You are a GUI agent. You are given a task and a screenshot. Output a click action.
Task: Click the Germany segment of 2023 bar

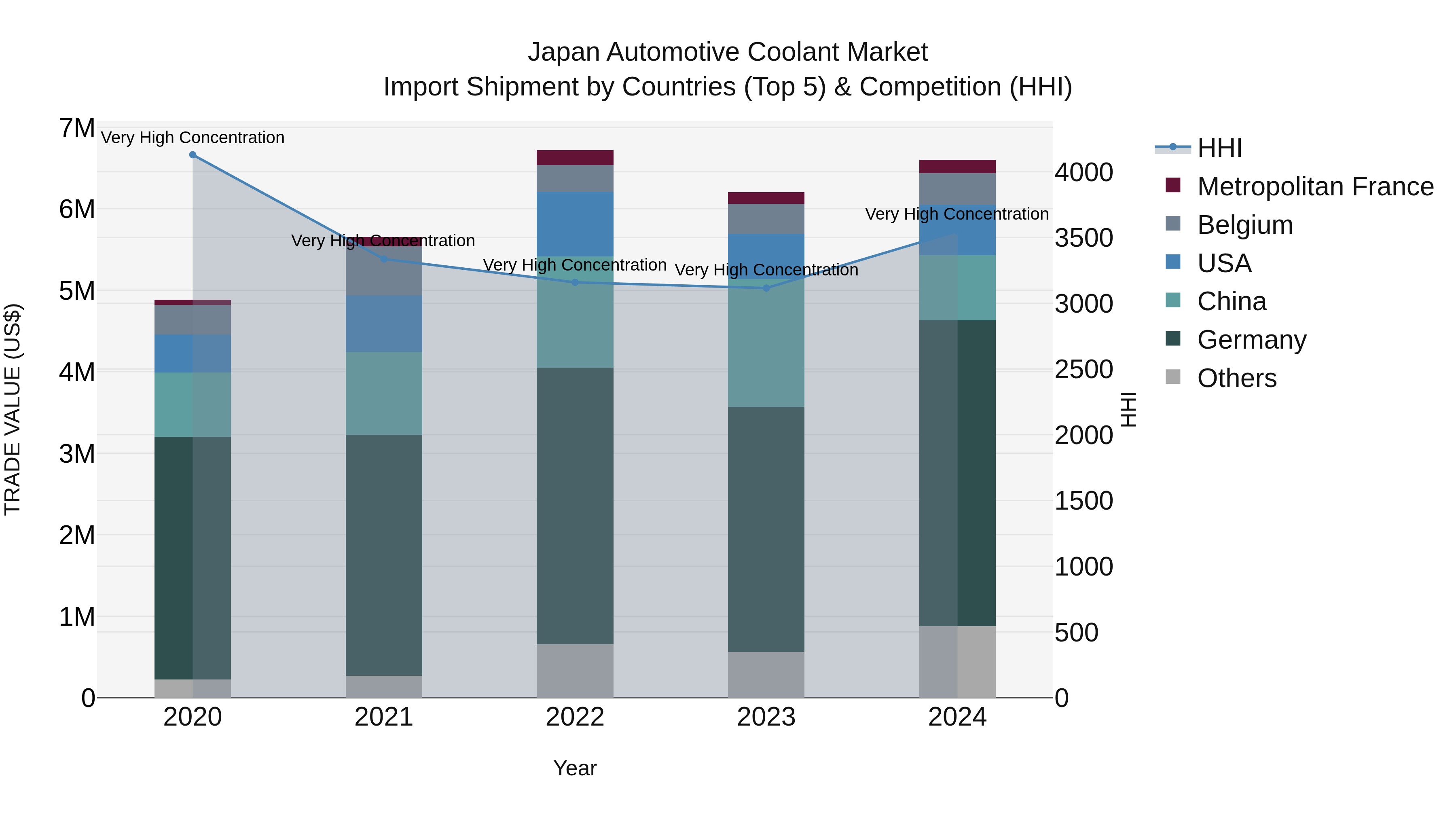(766, 529)
